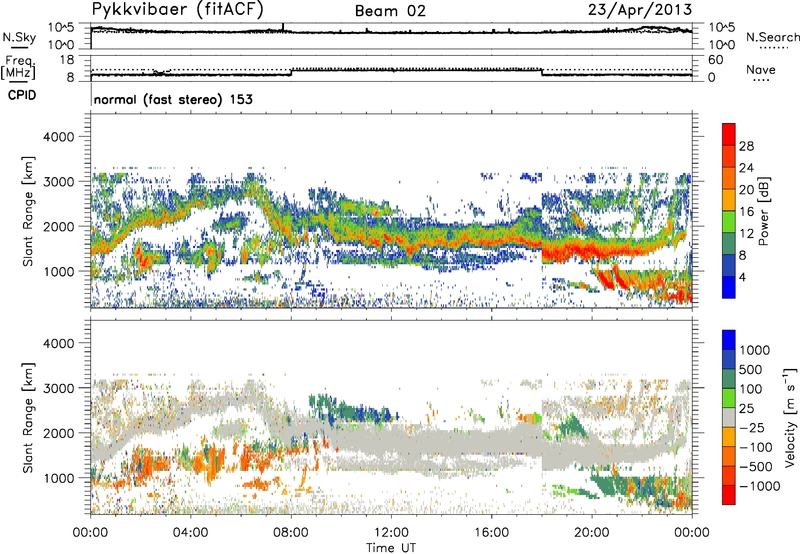The image size is (800, 554).
Task: Click the '20:00' time axis tick label
Action: pyautogui.click(x=591, y=533)
